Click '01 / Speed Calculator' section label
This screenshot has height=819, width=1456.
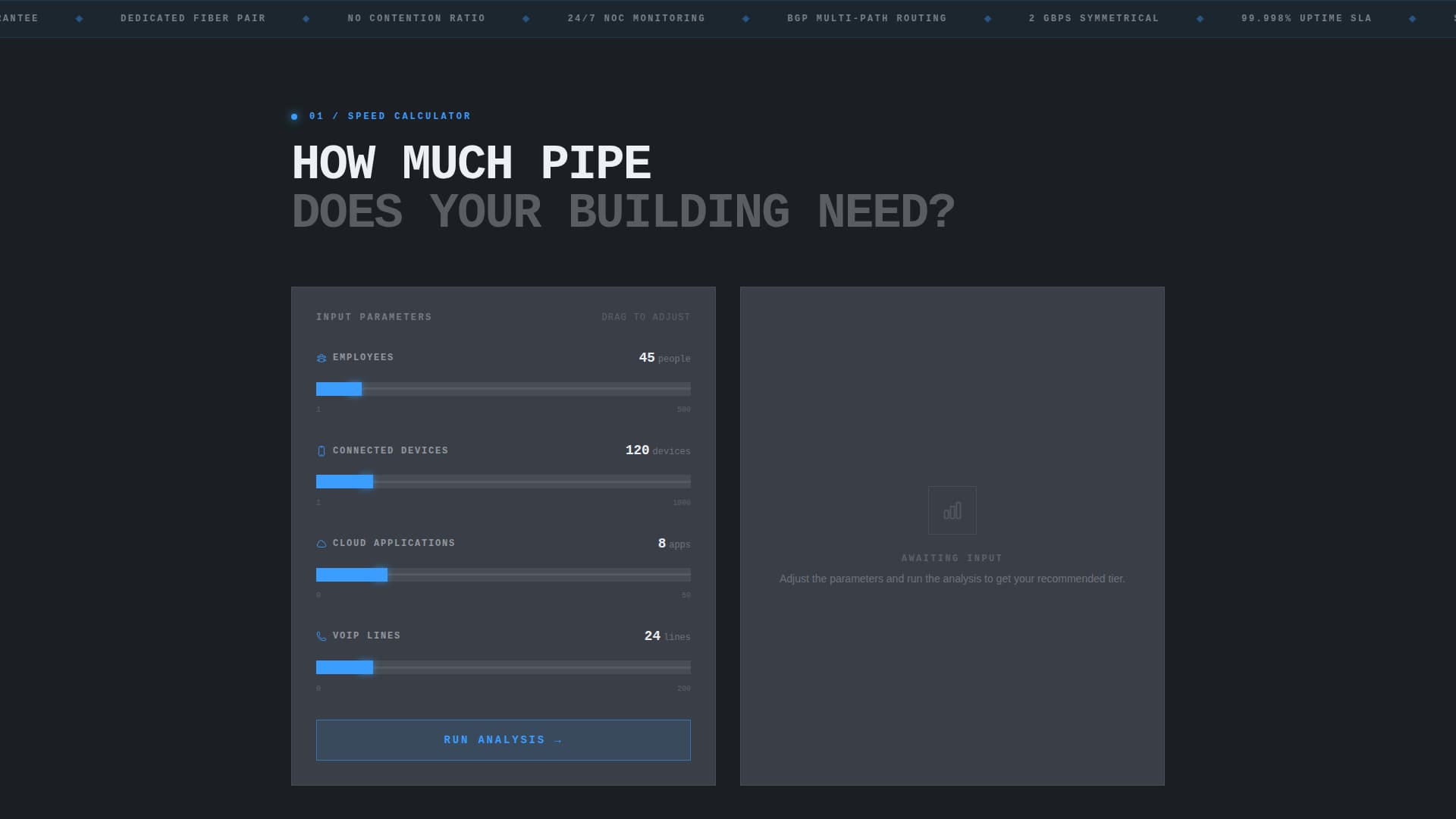[x=390, y=116]
